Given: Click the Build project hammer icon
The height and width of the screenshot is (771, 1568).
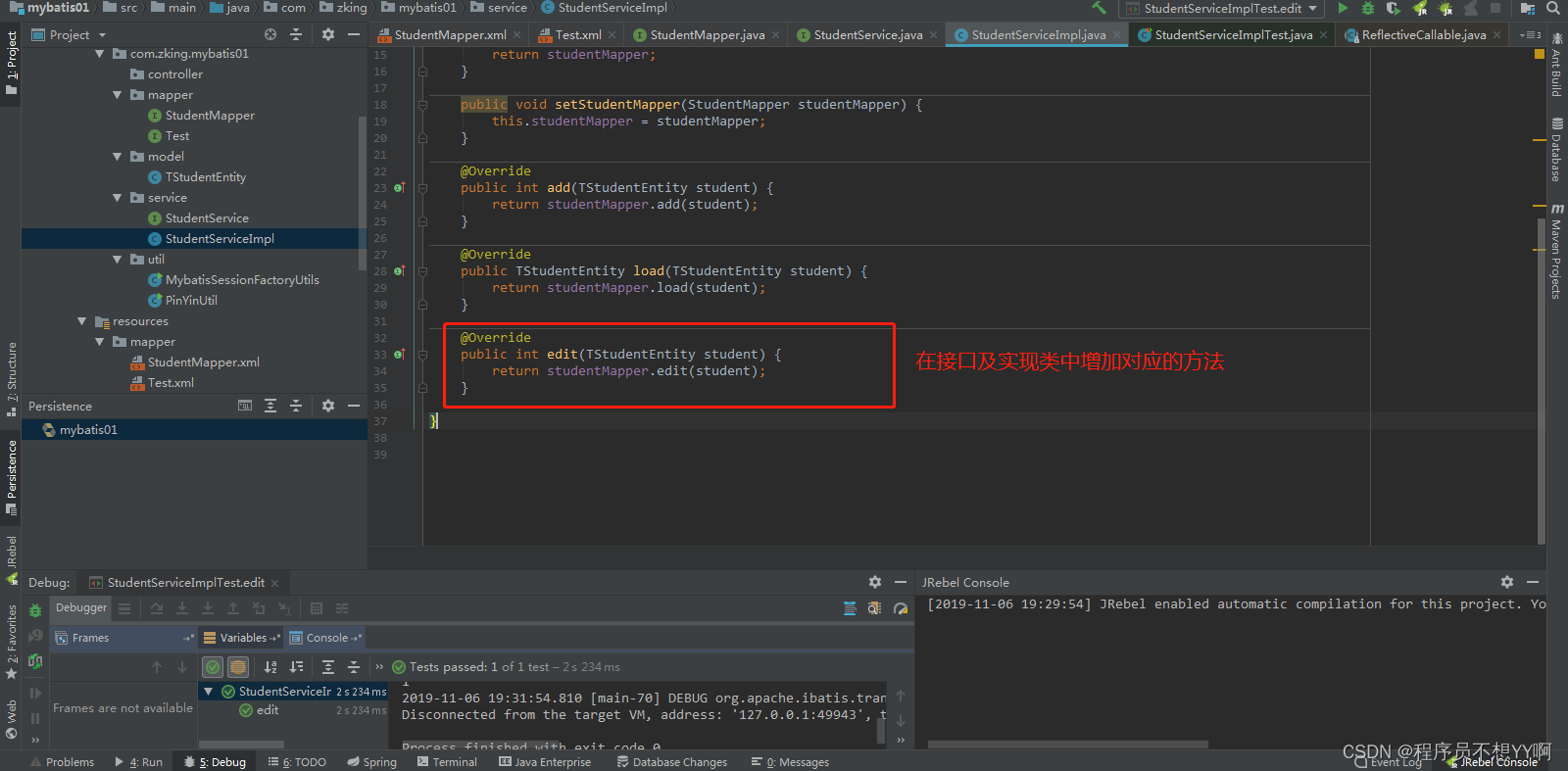Looking at the screenshot, I should pos(1100,8).
